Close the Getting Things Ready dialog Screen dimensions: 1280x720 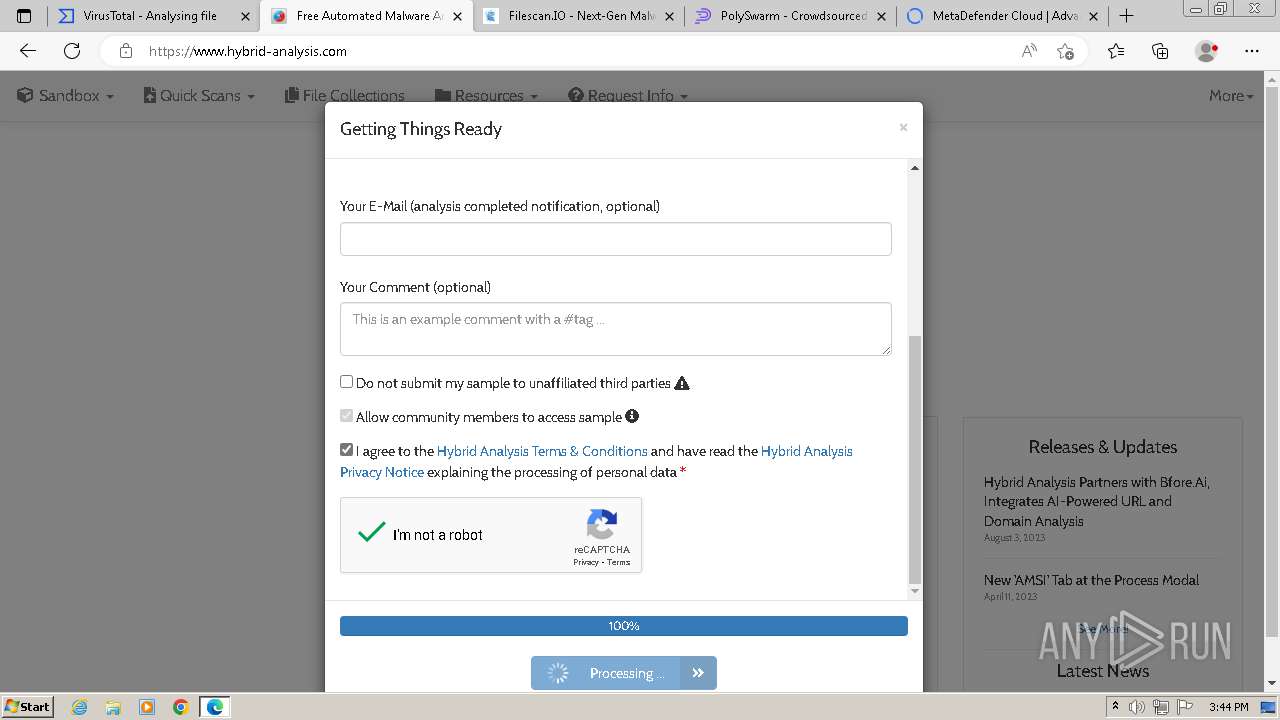coord(903,127)
